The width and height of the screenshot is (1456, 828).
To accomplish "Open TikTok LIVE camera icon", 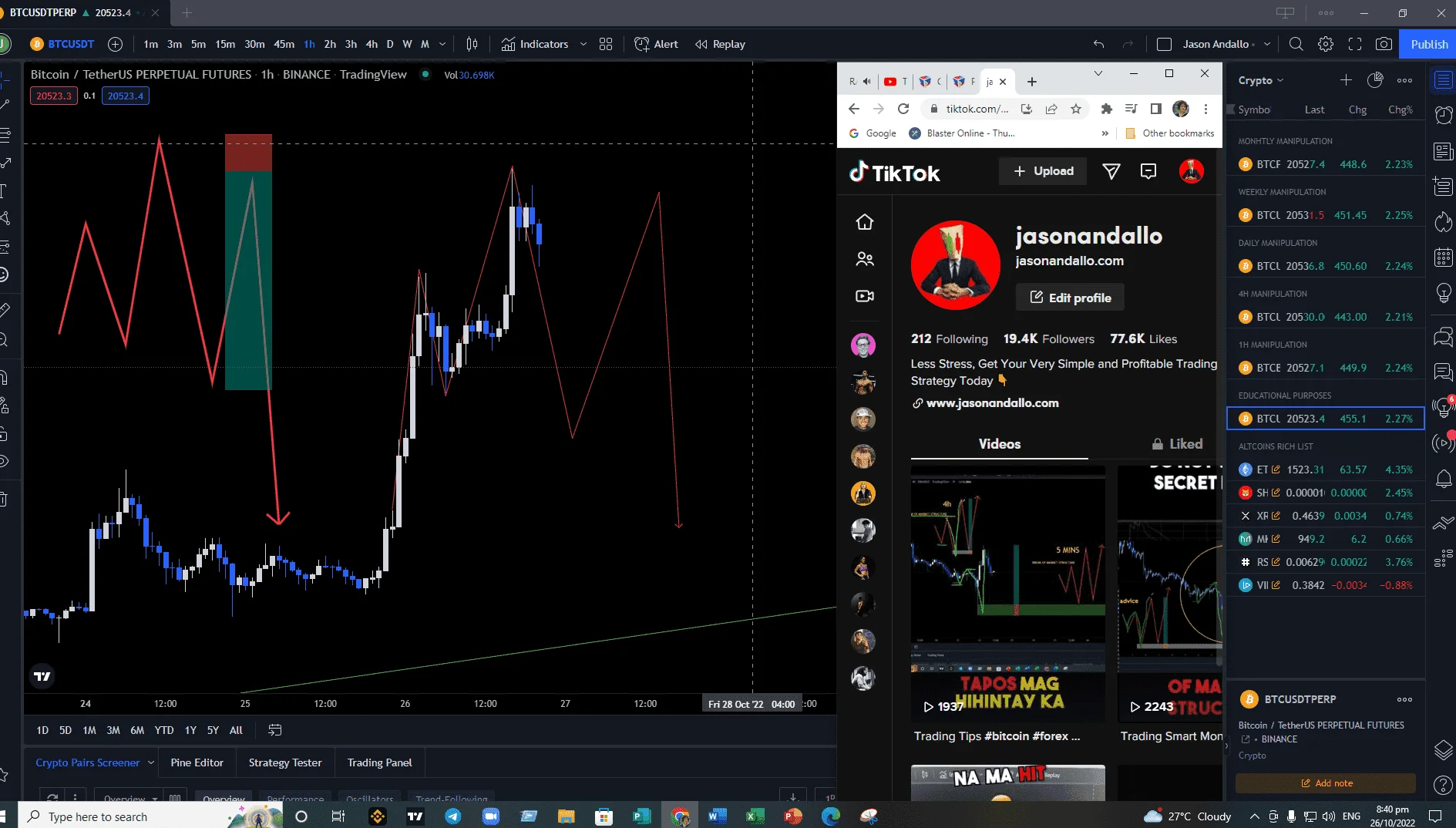I will [x=865, y=296].
